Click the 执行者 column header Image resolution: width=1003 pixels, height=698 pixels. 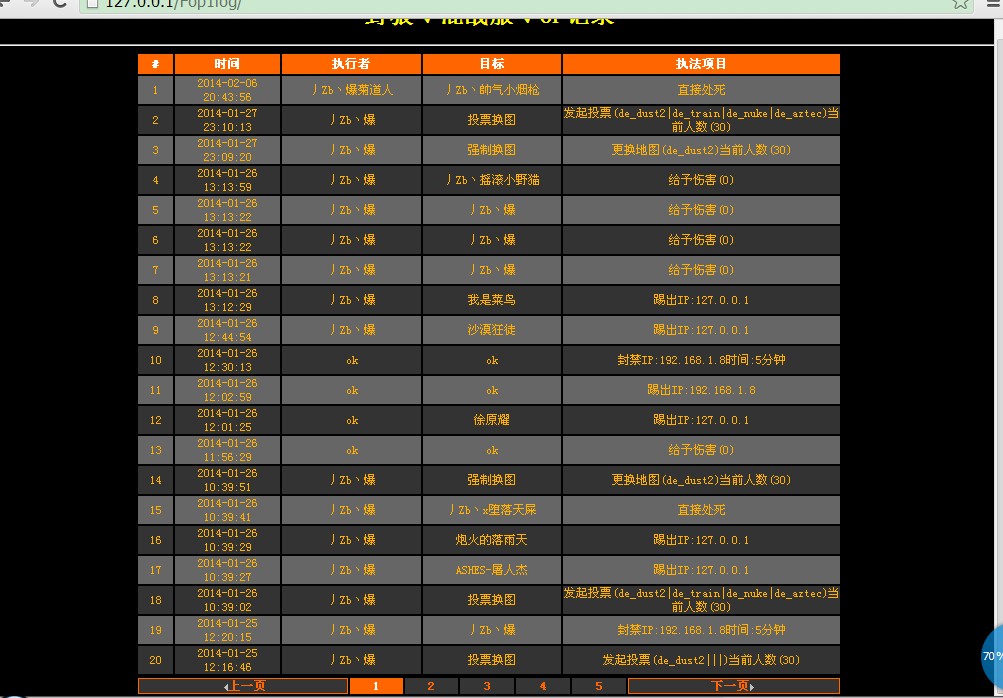click(x=350, y=63)
